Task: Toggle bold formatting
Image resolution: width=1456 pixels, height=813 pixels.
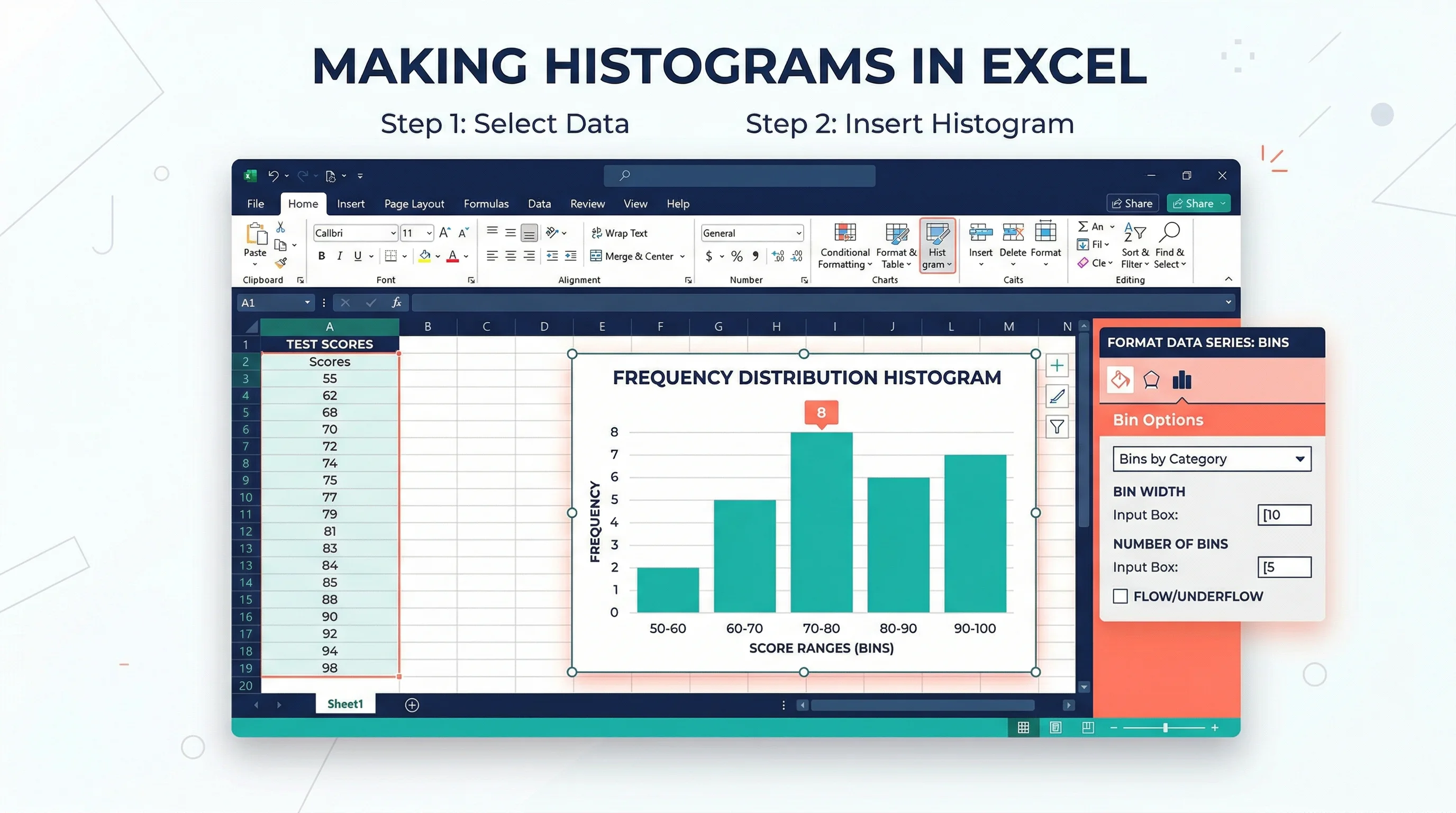Action: coord(321,256)
